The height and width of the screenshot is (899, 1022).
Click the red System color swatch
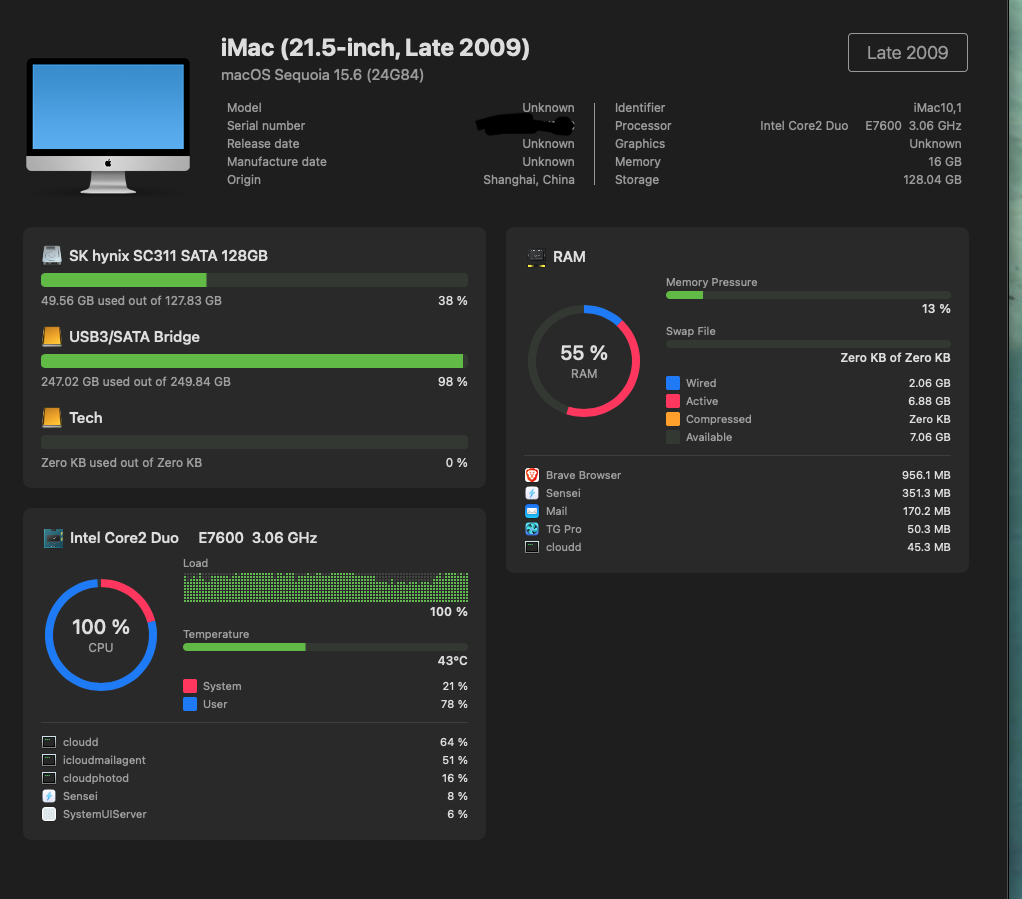[190, 686]
